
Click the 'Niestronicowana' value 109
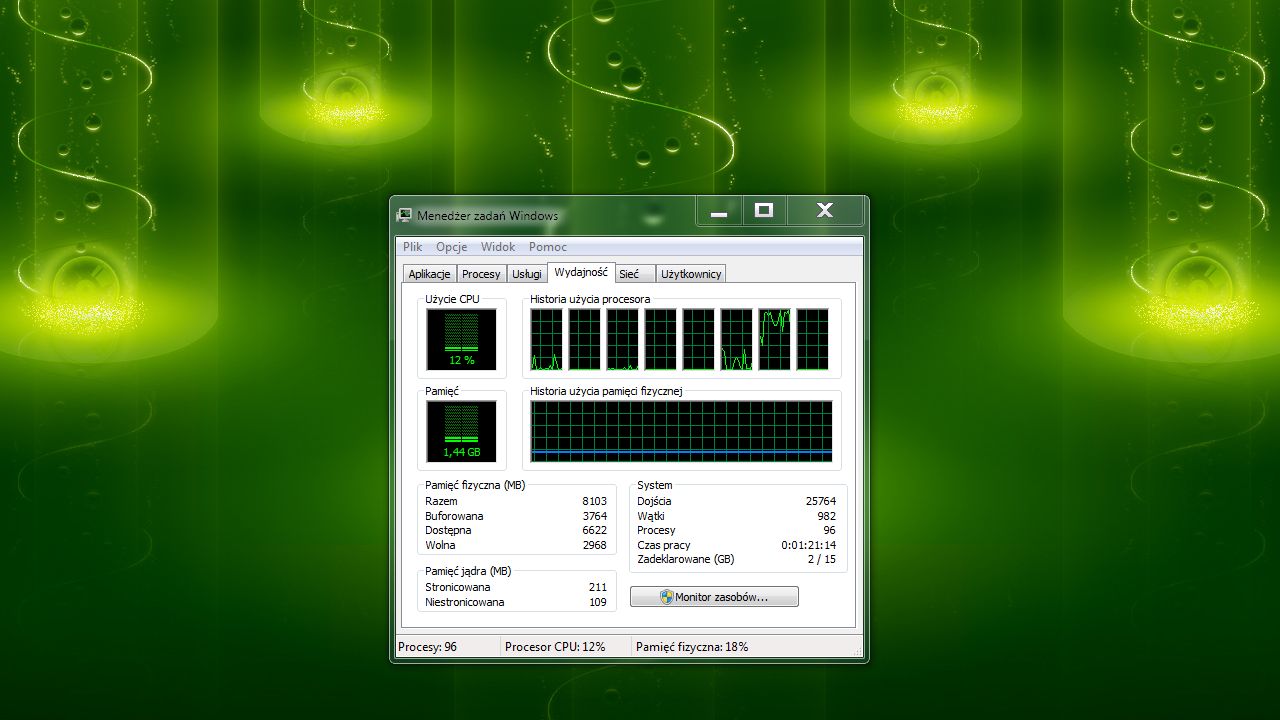[x=598, y=602]
